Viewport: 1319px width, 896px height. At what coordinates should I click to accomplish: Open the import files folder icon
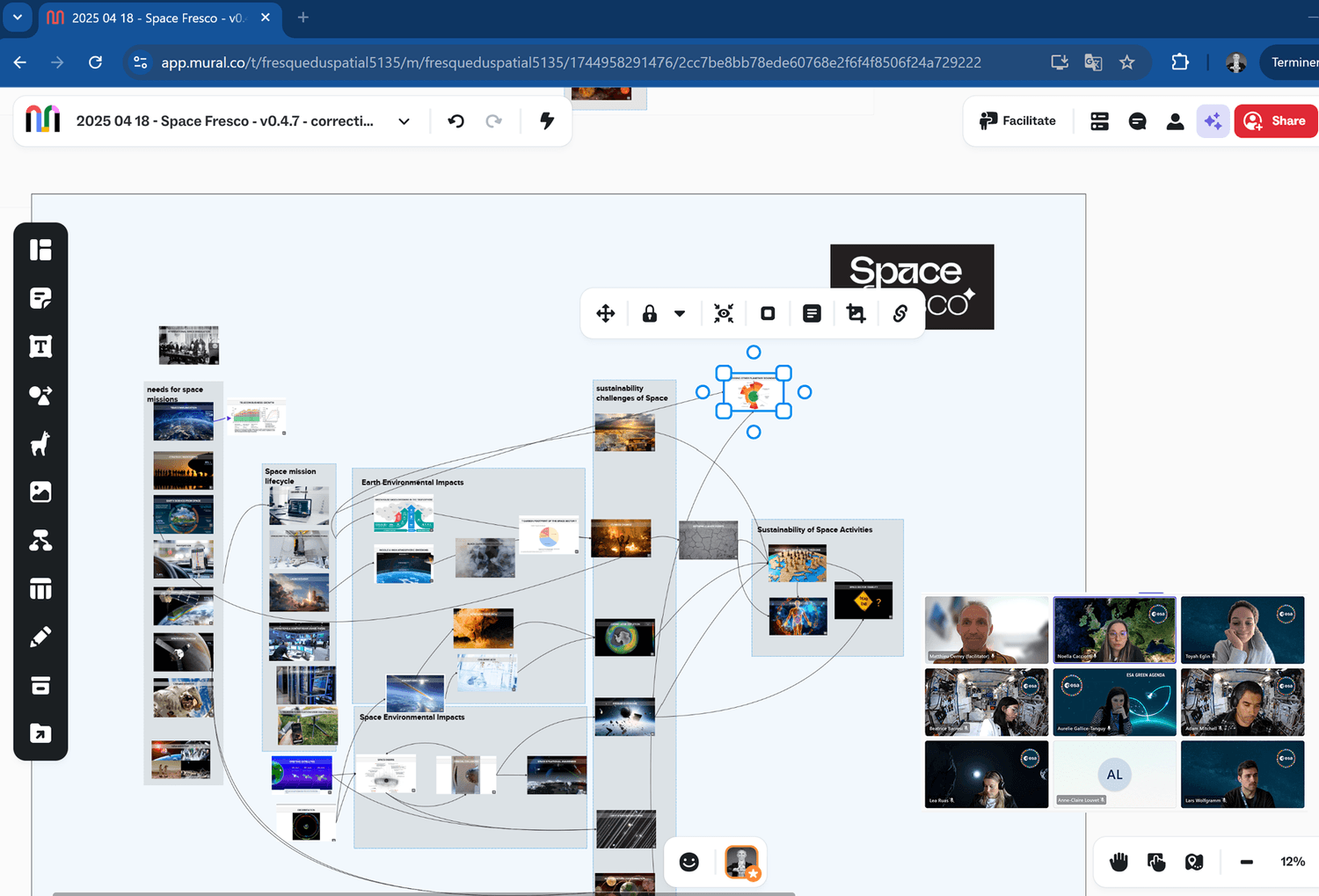(x=40, y=733)
